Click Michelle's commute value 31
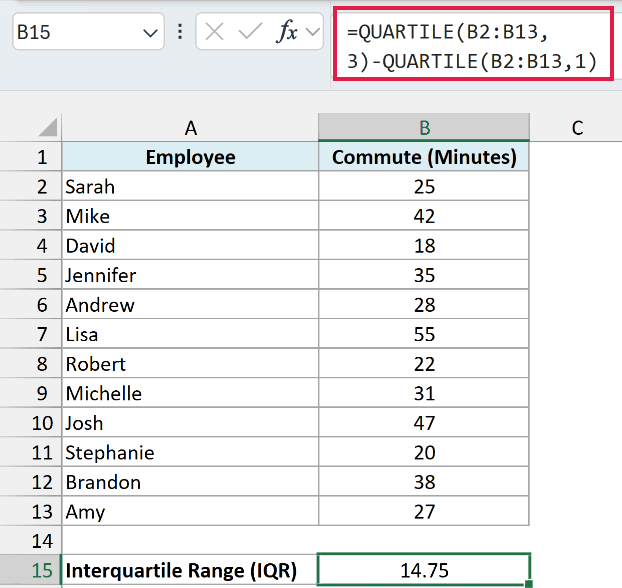Viewport: 622px width, 588px height. 424,393
